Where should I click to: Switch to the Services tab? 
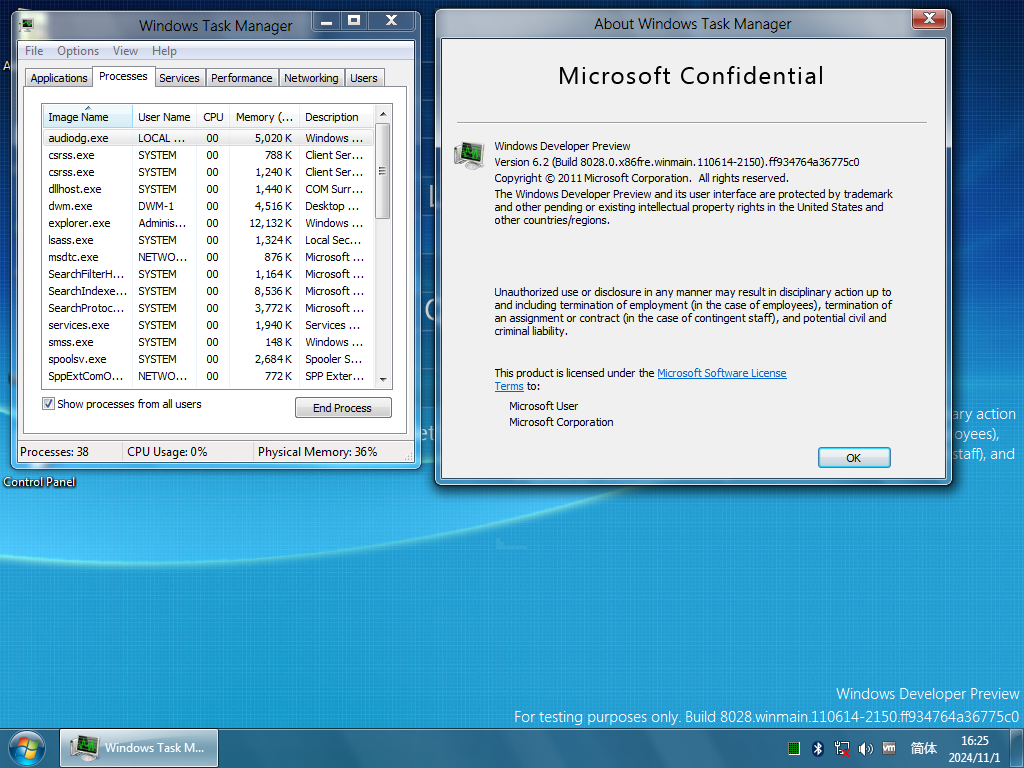(x=179, y=78)
